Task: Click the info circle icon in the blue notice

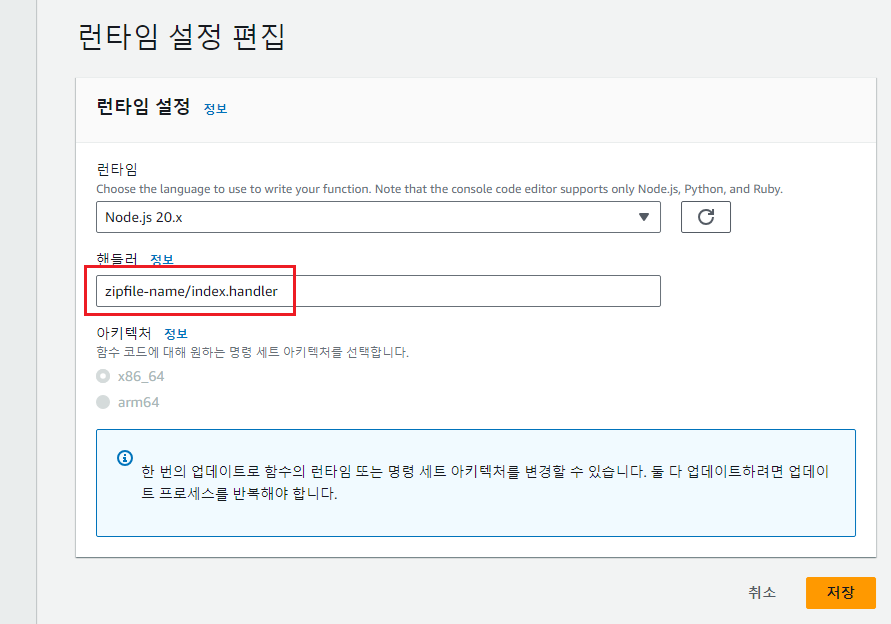Action: (x=125, y=458)
